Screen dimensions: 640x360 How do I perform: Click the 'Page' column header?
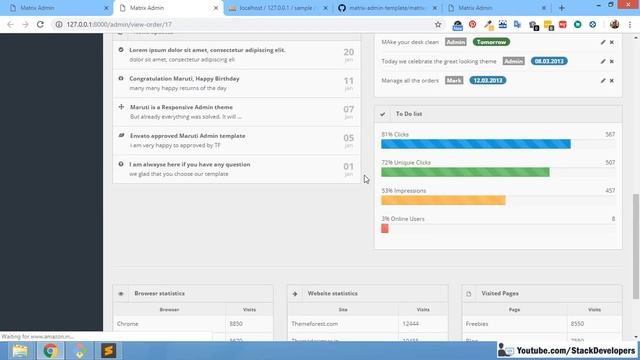tap(514, 309)
